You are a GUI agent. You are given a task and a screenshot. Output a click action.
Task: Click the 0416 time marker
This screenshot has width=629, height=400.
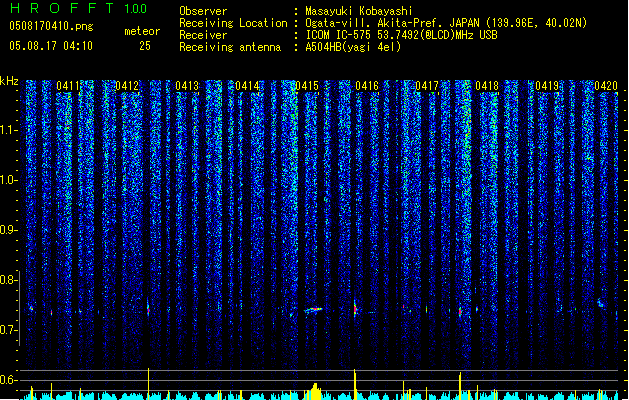point(367,86)
